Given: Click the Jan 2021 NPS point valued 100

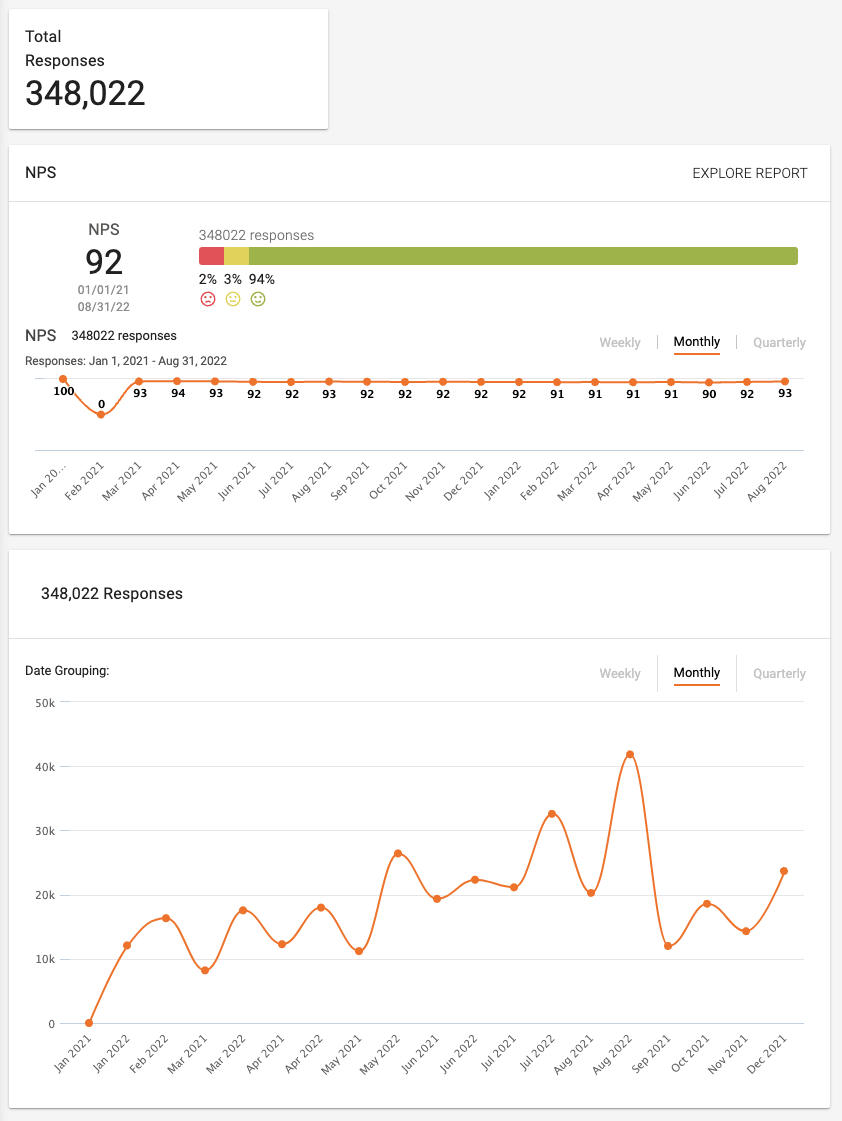Looking at the screenshot, I should (63, 379).
